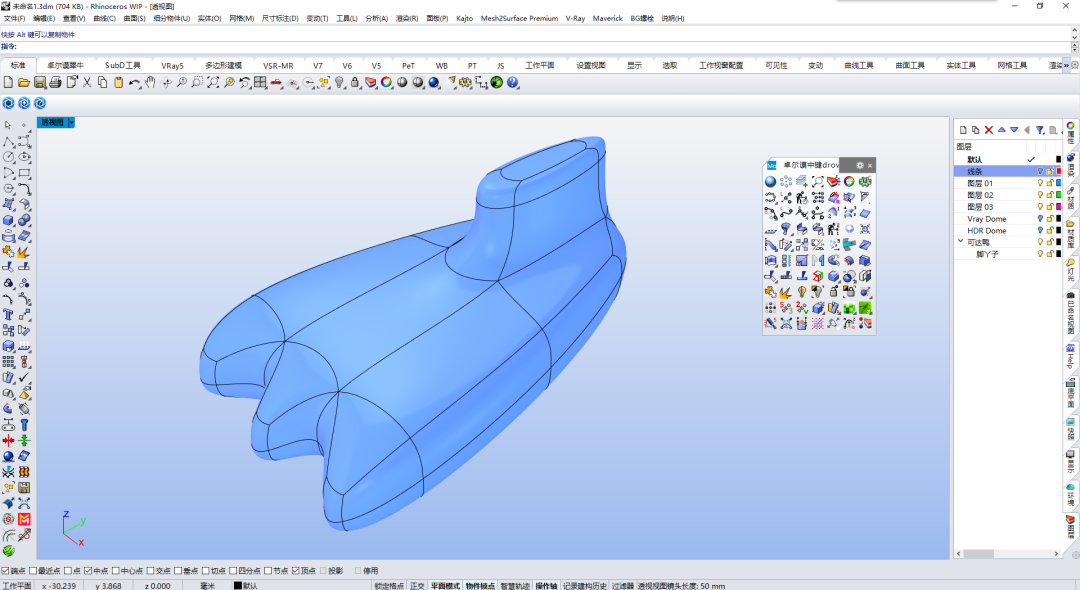
Task: Enable the 交点 osnap checkbox
Action: pos(150,571)
